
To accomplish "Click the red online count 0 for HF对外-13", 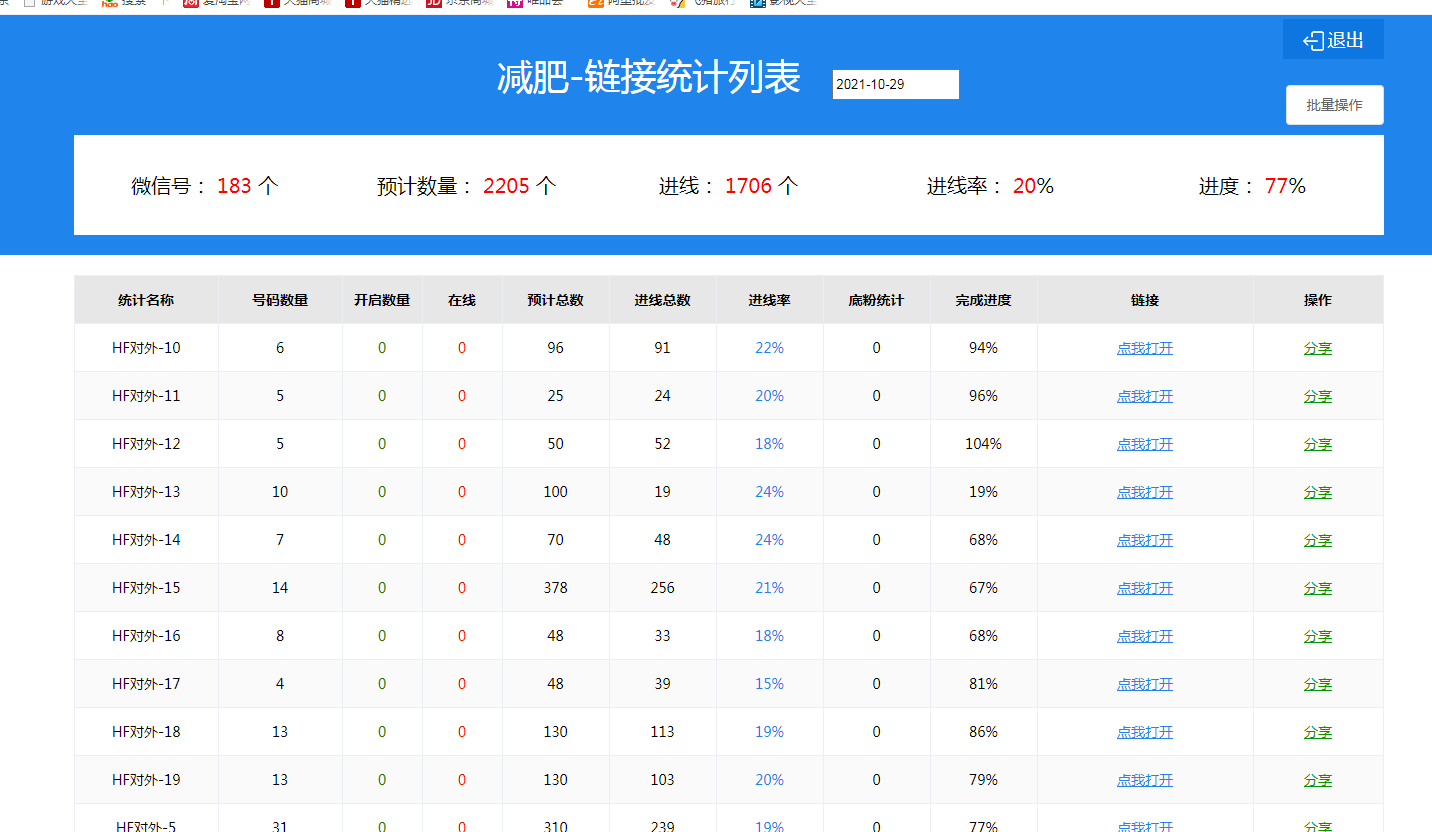I will click(462, 492).
